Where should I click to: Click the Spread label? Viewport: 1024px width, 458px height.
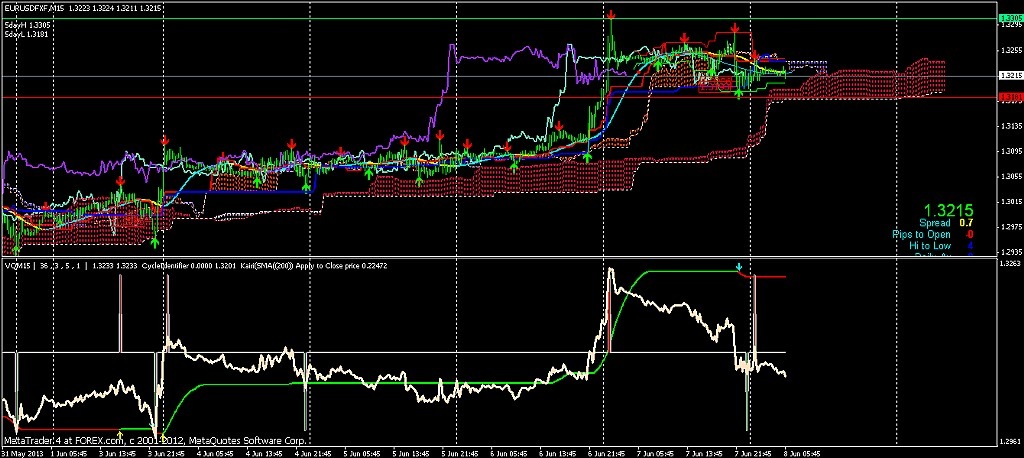pos(935,223)
